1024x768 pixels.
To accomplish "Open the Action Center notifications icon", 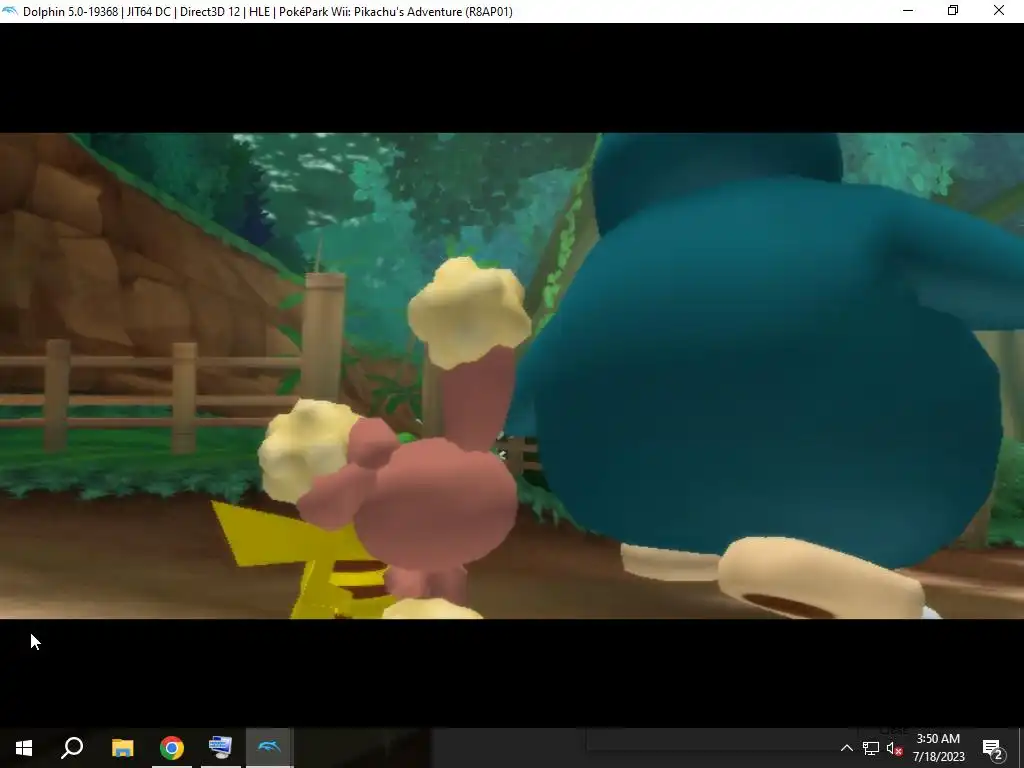I will coord(993,748).
